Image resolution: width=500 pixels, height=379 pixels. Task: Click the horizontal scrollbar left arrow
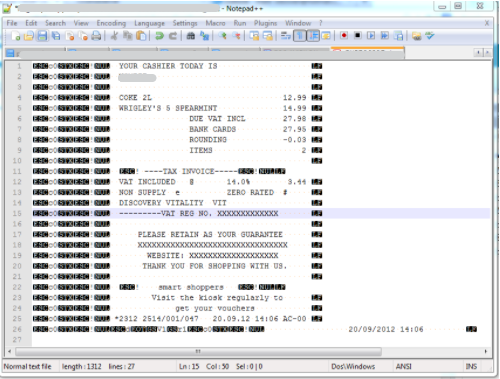pyautogui.click(x=9, y=351)
